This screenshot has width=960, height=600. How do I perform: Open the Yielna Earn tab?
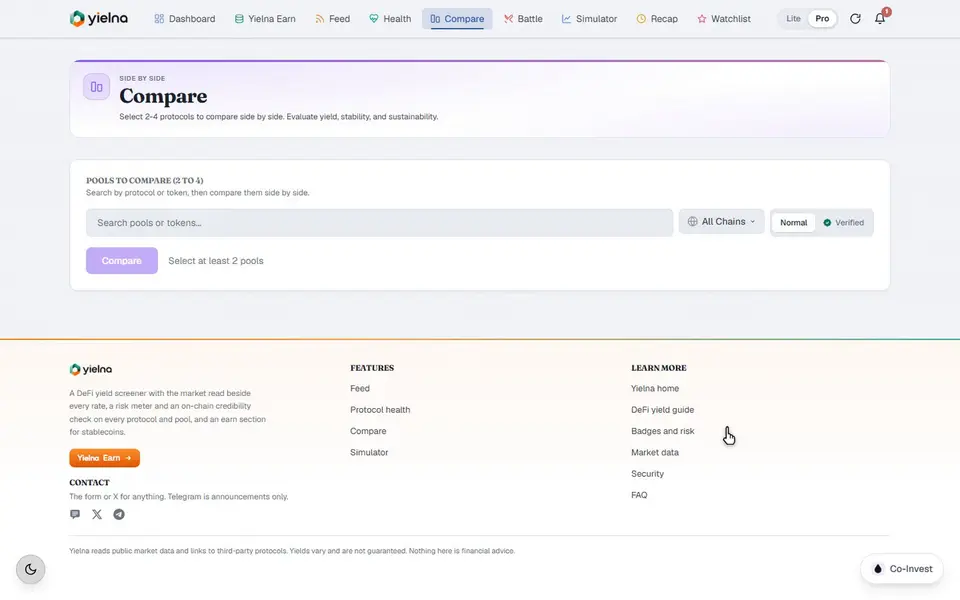[x=265, y=18]
